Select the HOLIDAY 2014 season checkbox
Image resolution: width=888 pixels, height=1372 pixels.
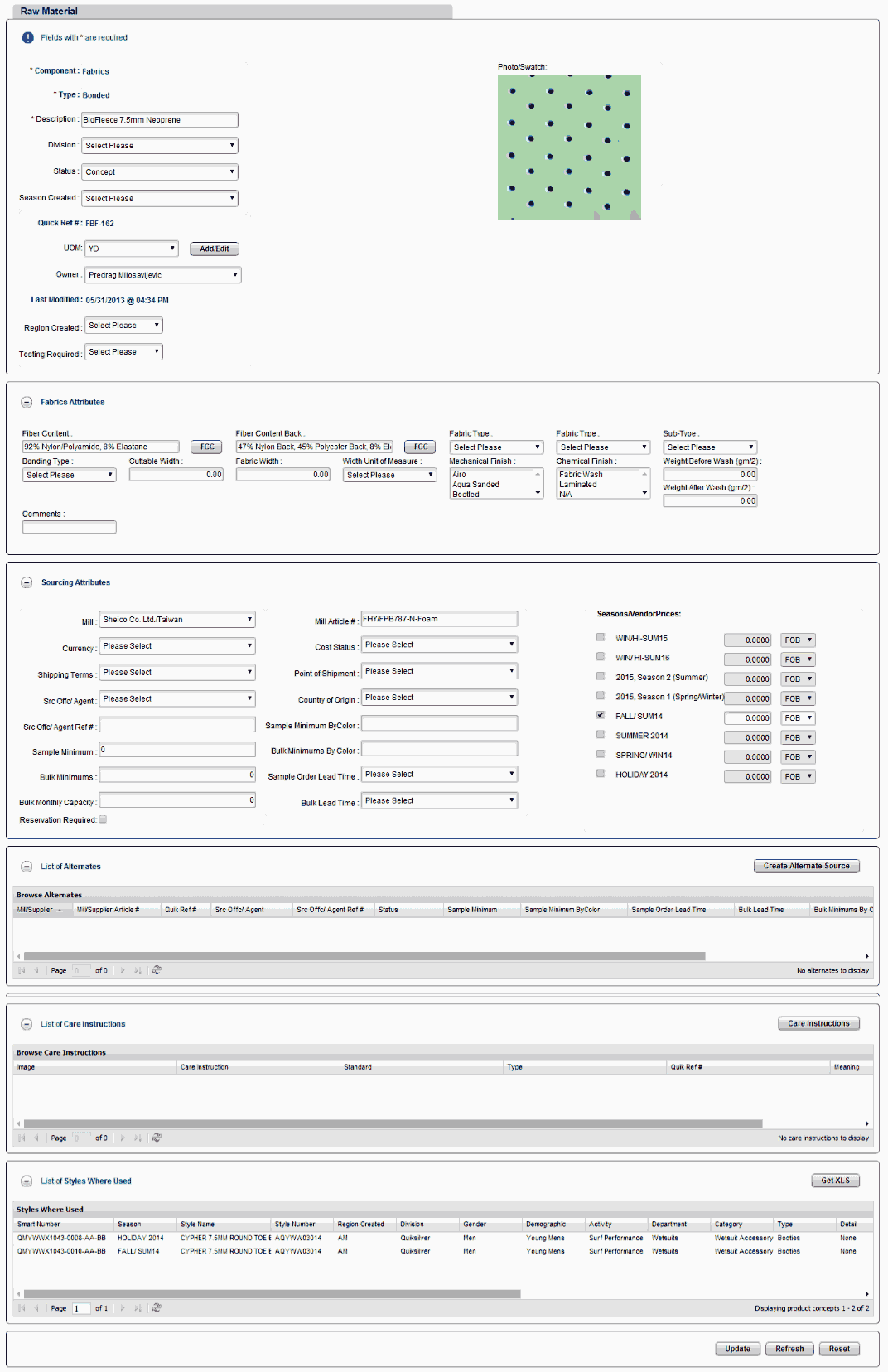(x=601, y=773)
